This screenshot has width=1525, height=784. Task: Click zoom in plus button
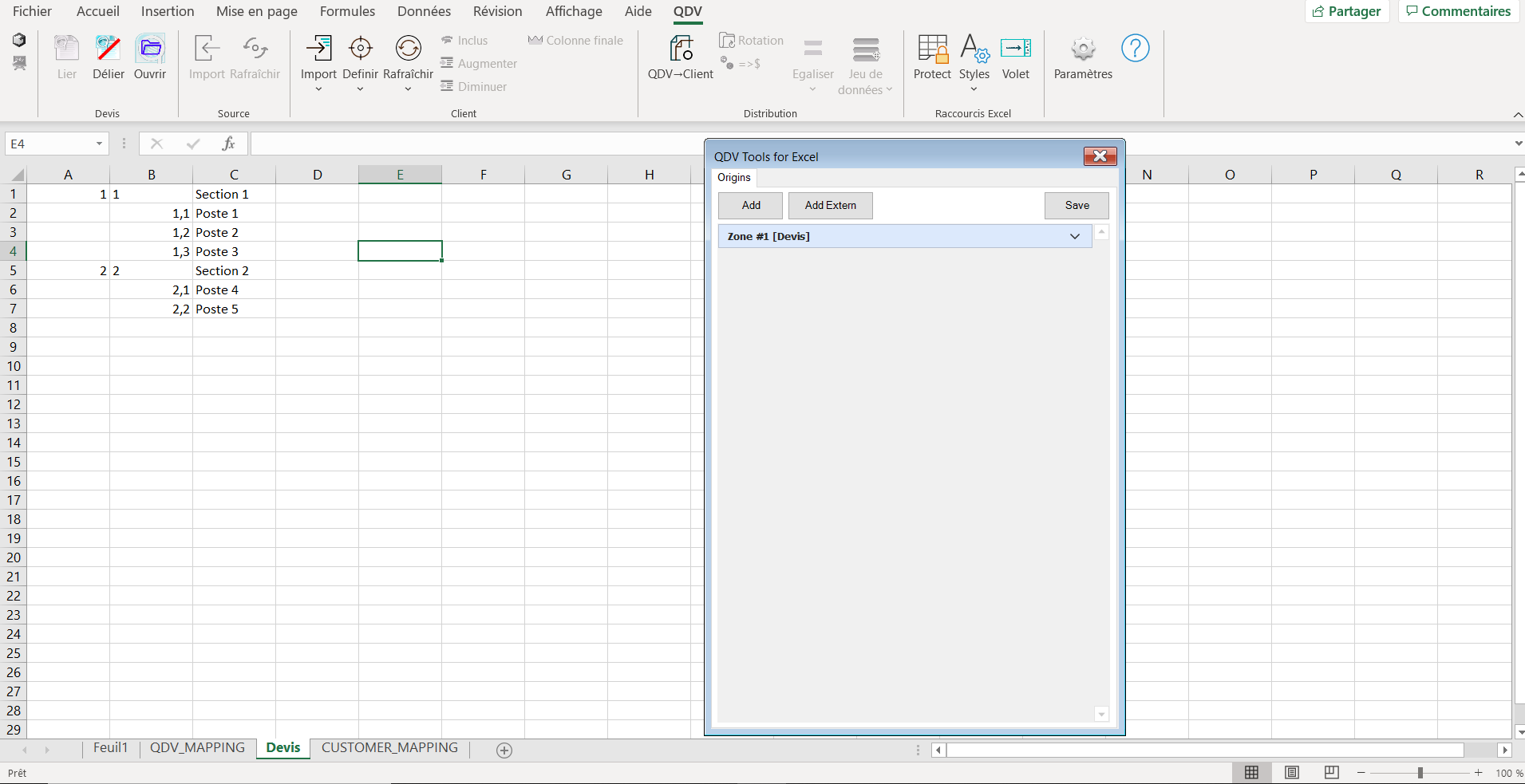(x=1478, y=773)
